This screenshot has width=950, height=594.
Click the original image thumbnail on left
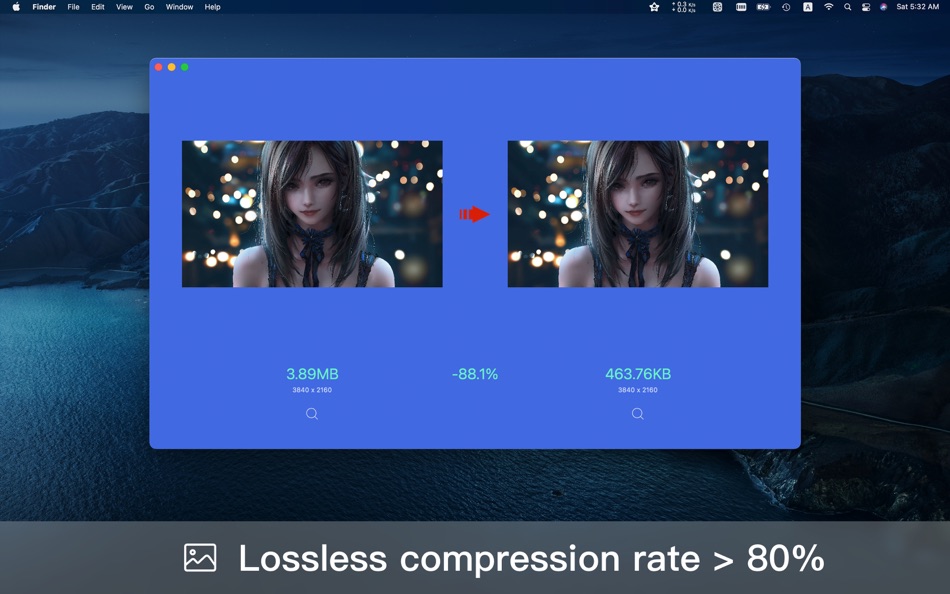point(312,214)
